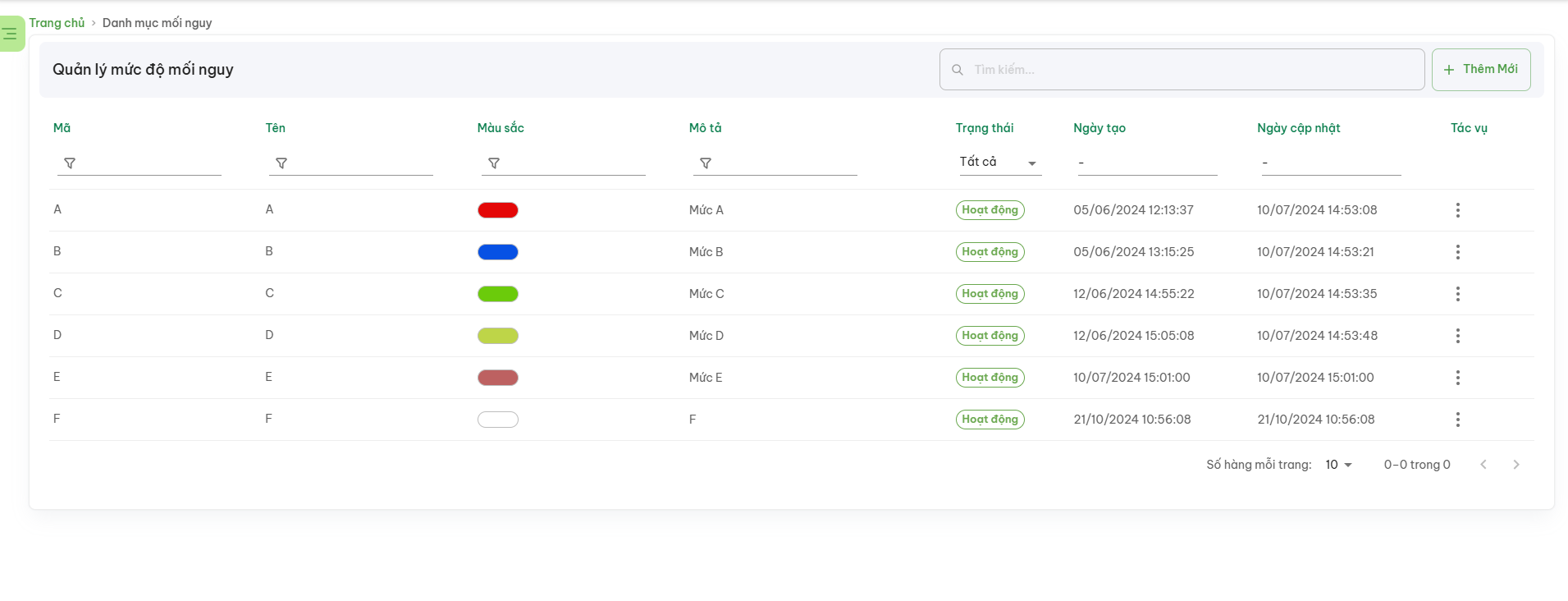
Task: Select the Mức D description cell
Action: click(x=706, y=336)
